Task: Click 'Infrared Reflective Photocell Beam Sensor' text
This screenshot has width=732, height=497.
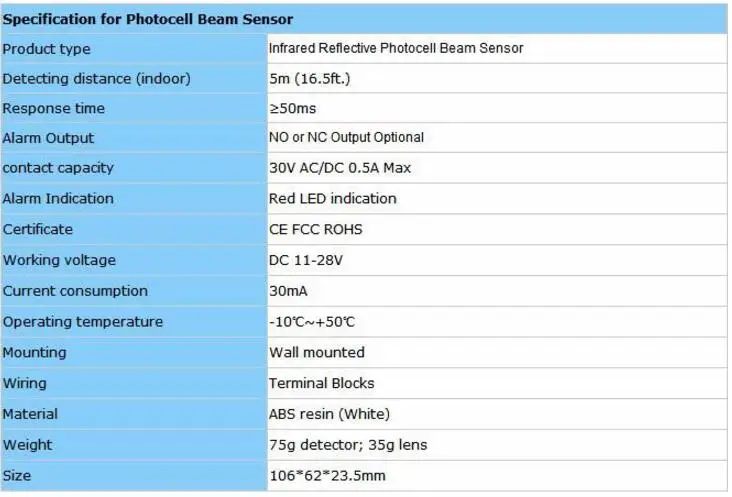Action: 396,48
